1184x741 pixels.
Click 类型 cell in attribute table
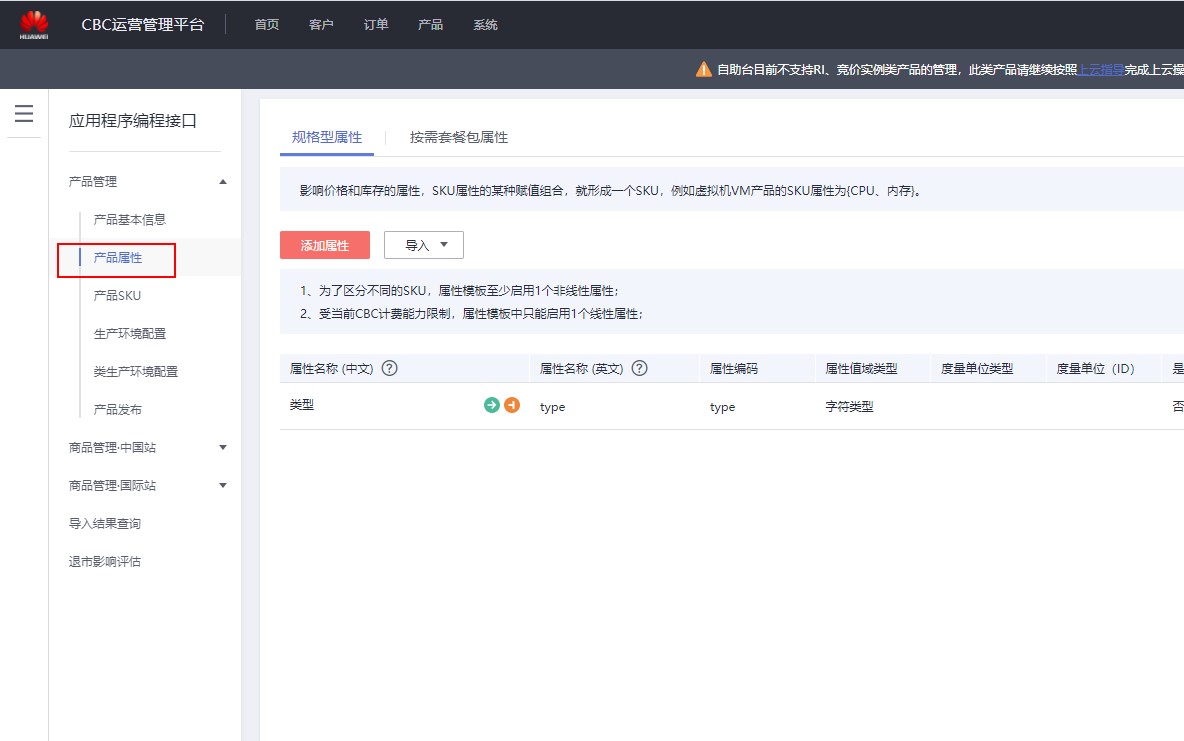(x=302, y=405)
